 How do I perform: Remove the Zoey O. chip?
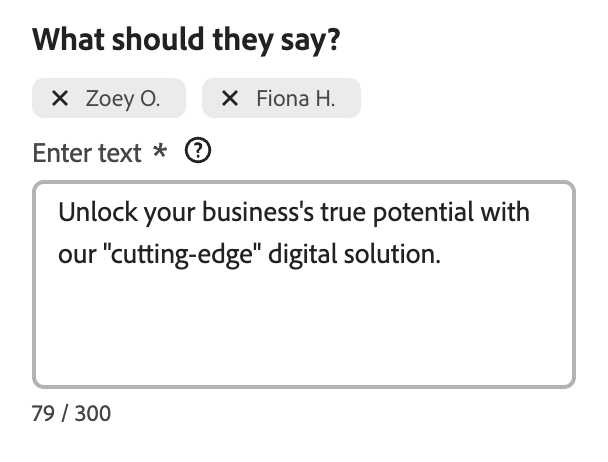pyautogui.click(x=59, y=99)
